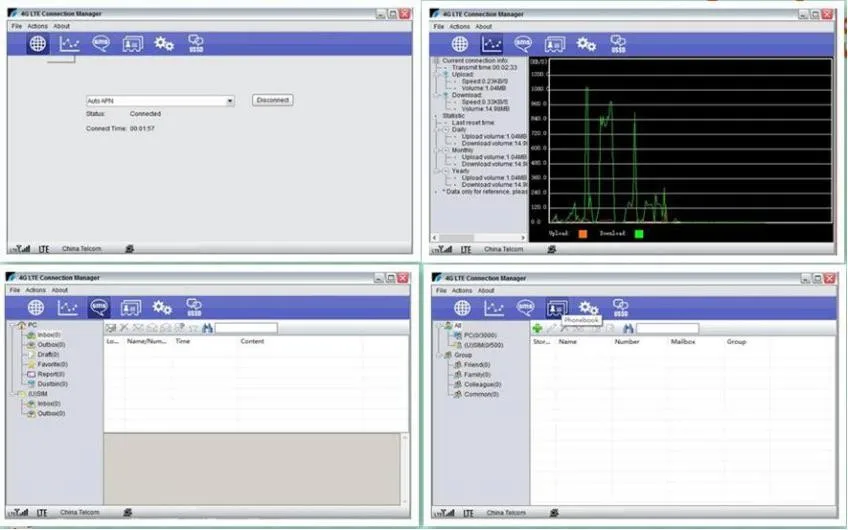Open Phonebook icon in Disconnect window
Screen dimensions: 848x530
pyautogui.click(x=132, y=44)
